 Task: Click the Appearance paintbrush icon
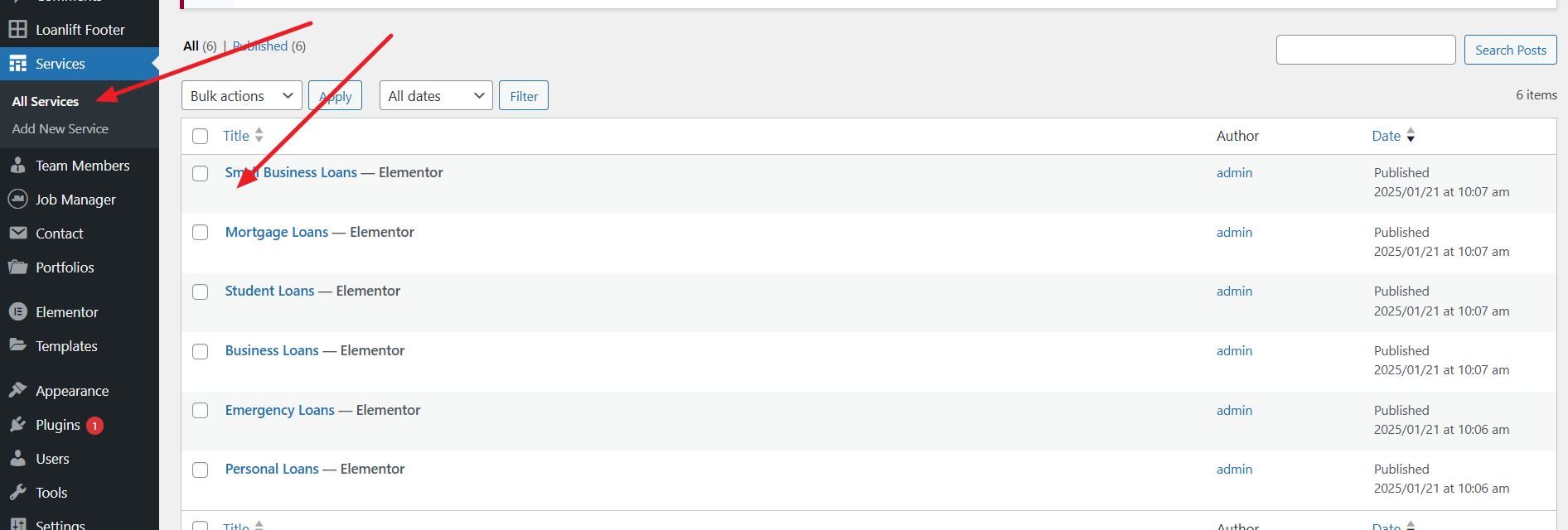17,391
